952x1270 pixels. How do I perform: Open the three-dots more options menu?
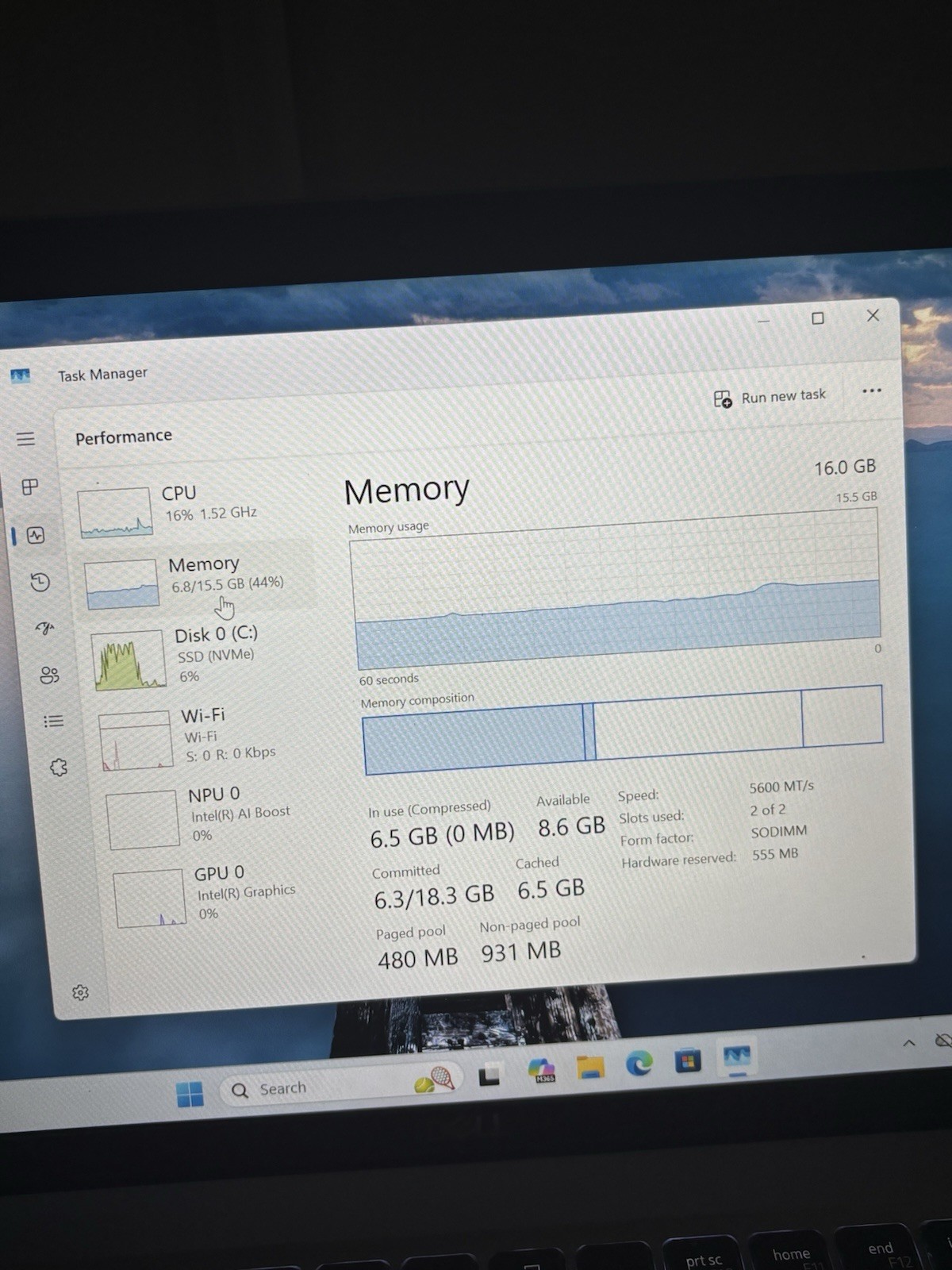[872, 391]
